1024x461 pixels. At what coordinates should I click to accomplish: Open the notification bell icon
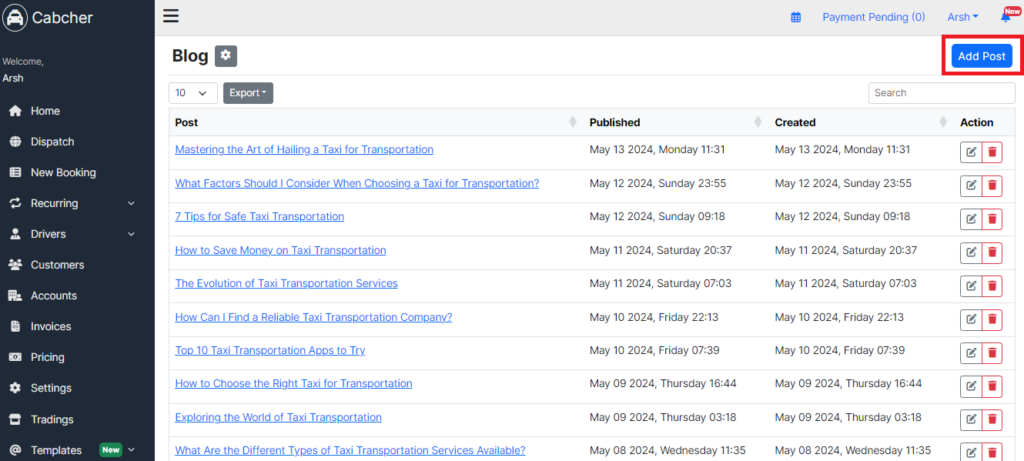pyautogui.click(x=1006, y=18)
